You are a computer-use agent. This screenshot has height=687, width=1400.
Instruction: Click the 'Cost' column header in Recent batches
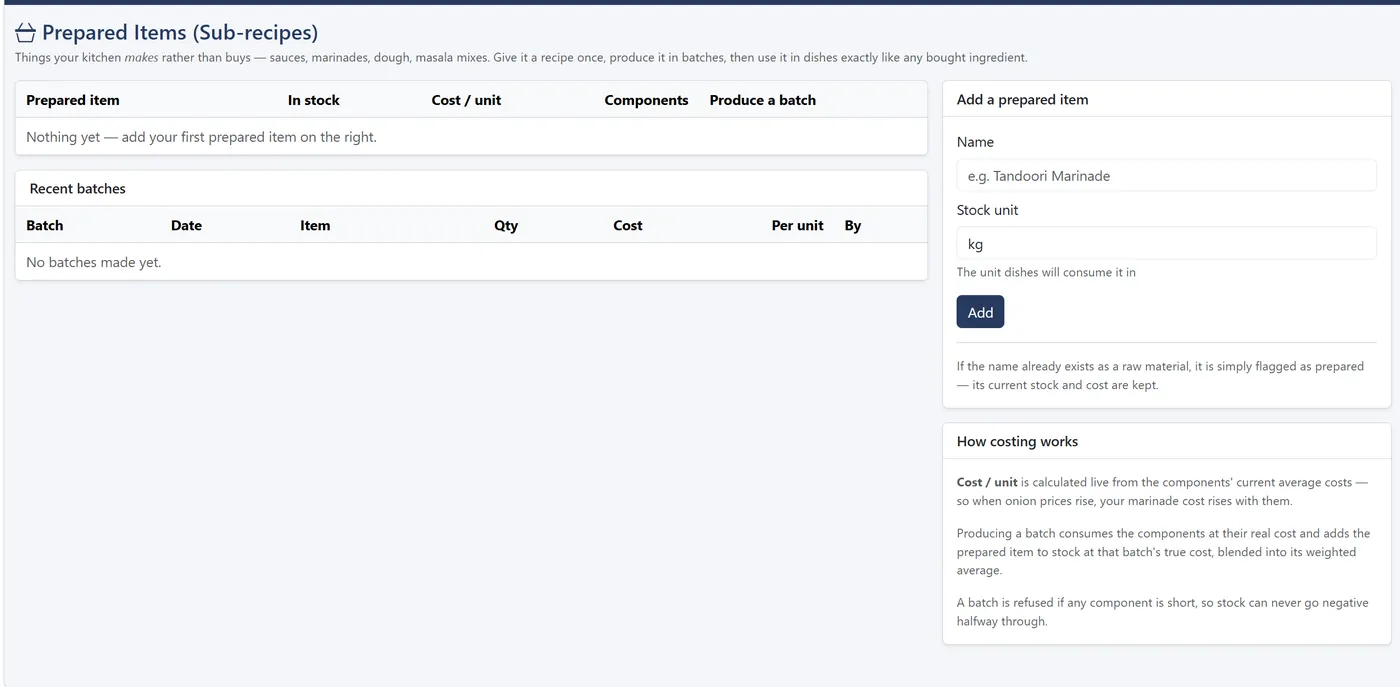click(x=628, y=225)
